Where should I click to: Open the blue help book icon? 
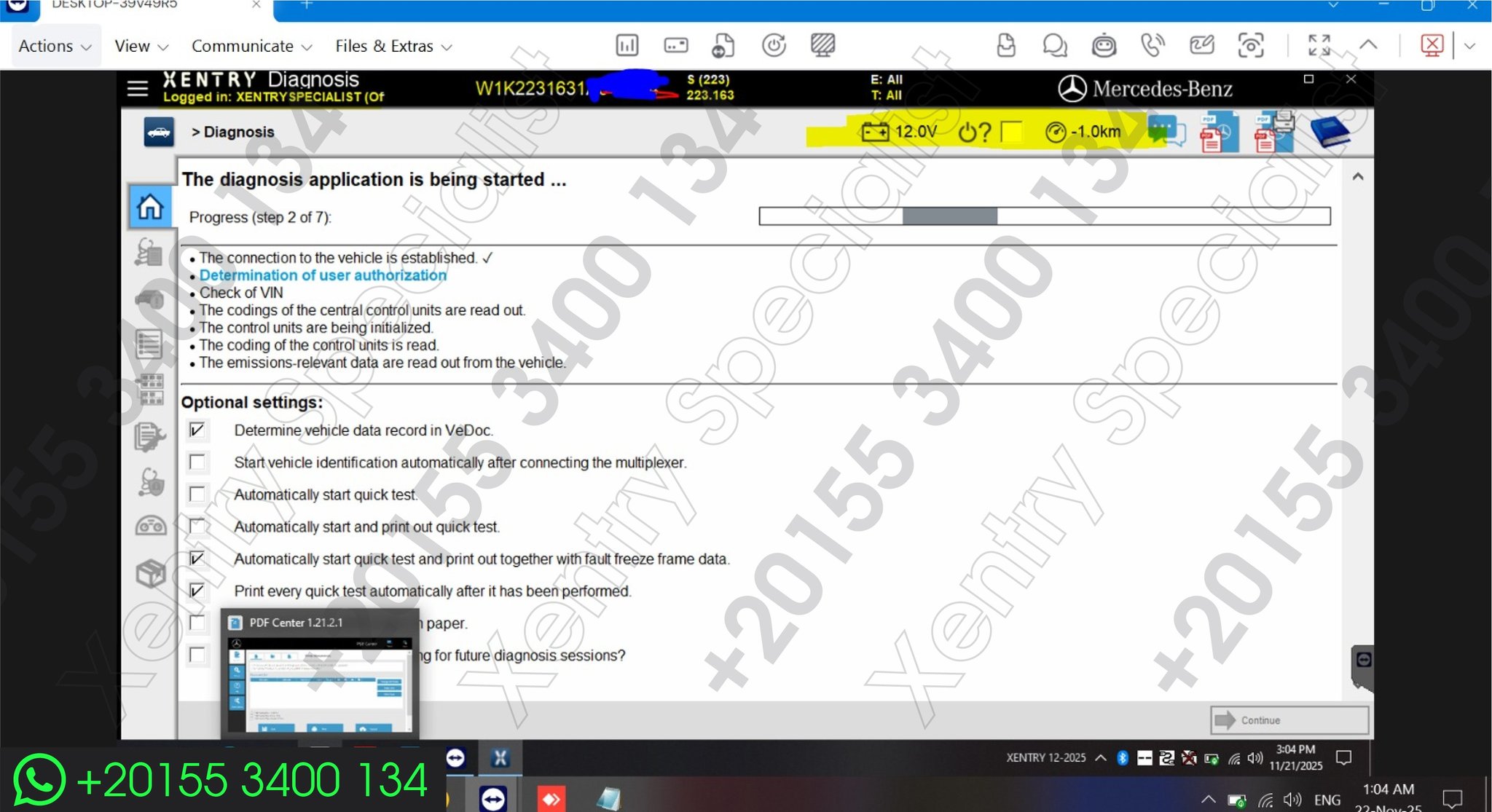1330,131
